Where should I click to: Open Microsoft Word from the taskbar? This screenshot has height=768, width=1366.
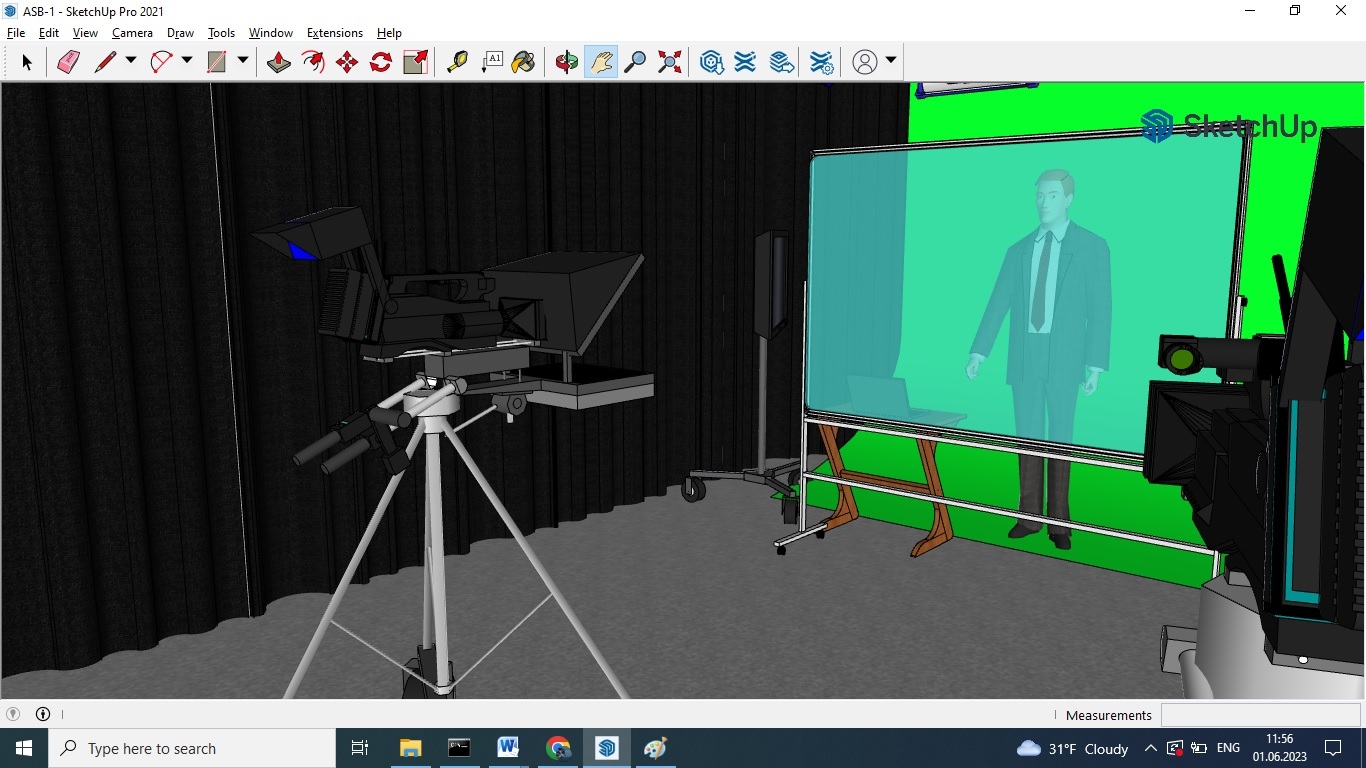click(508, 748)
